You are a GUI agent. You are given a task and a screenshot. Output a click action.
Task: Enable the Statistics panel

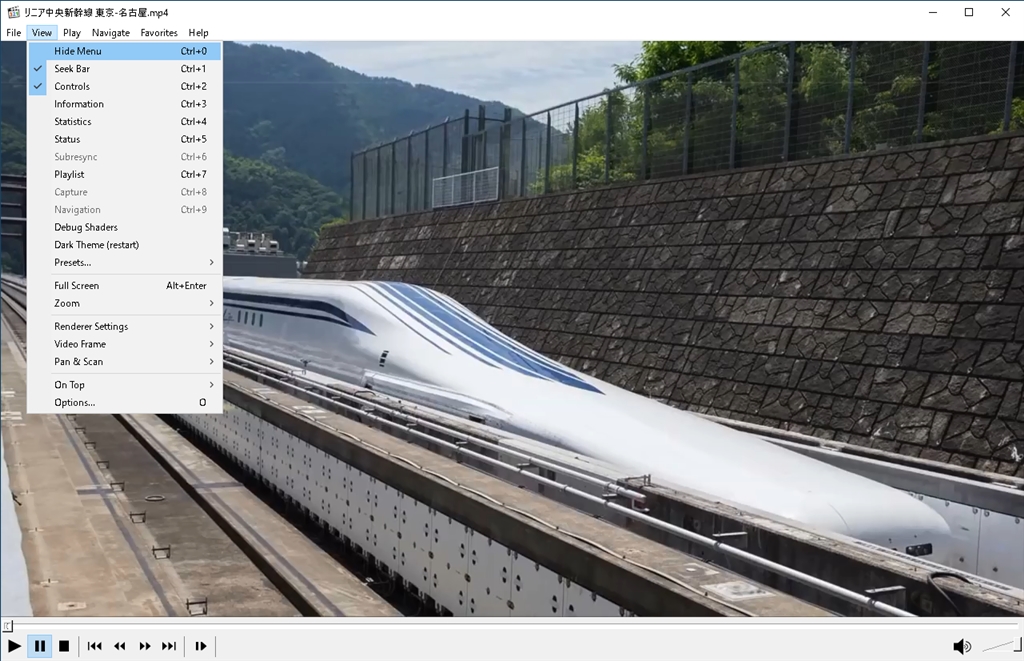click(x=125, y=121)
